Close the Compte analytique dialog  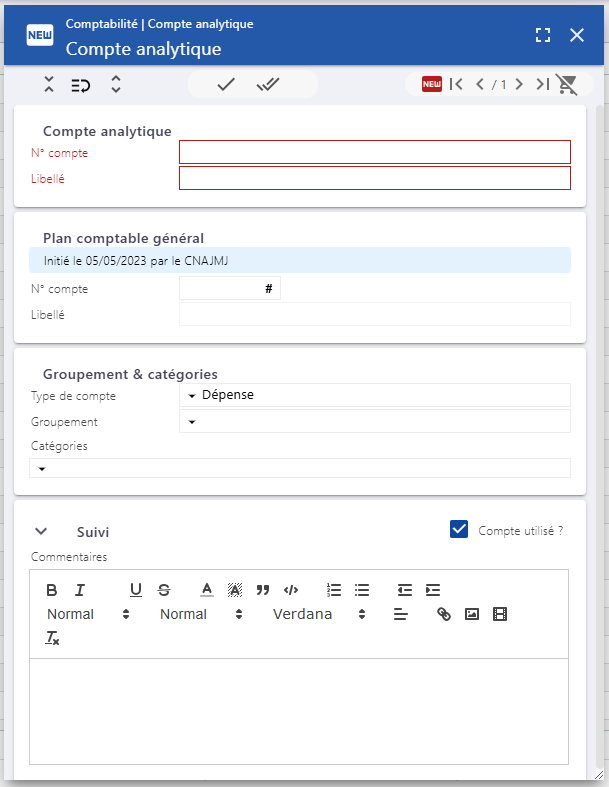[577, 35]
